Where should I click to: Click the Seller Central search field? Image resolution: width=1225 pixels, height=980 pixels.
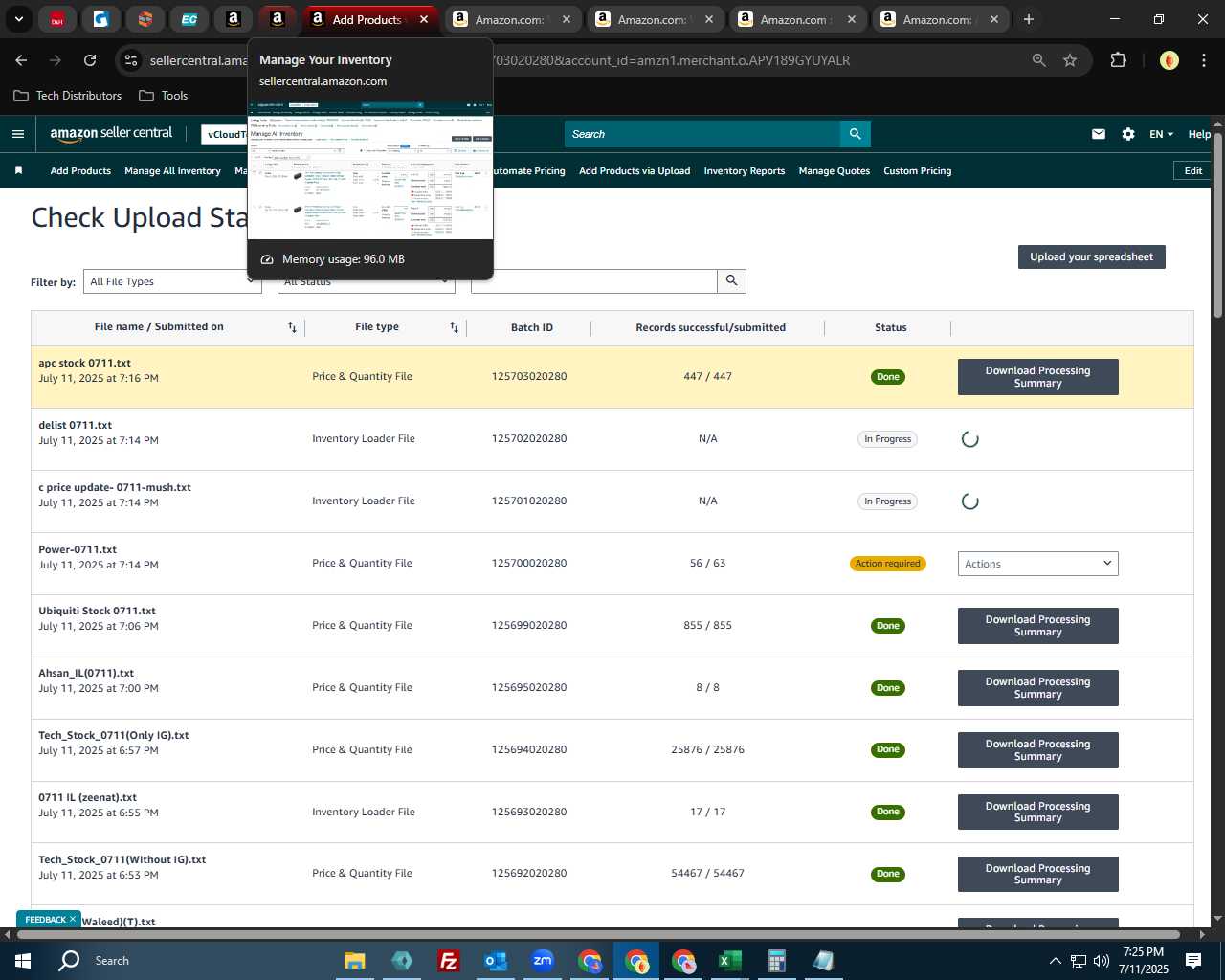702,134
